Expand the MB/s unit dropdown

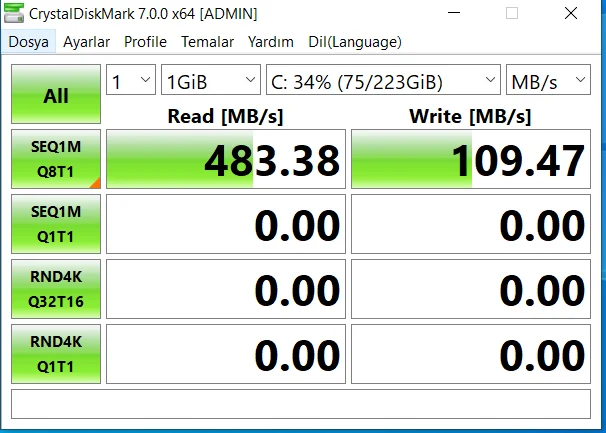[548, 80]
